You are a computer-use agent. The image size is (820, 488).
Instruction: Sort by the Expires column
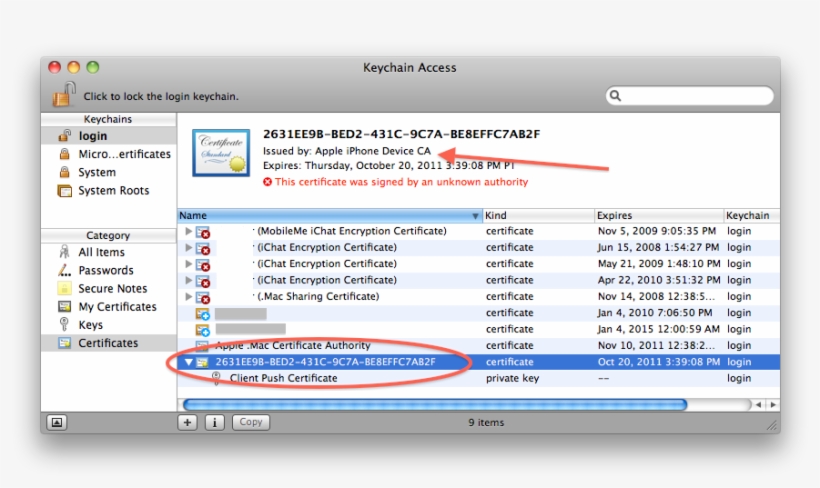(659, 215)
